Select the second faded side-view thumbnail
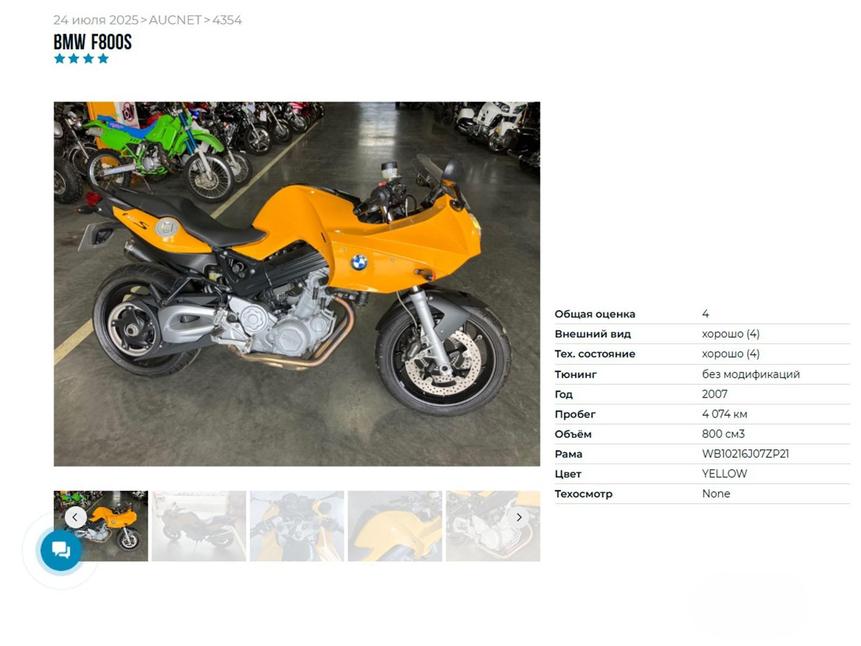The width and height of the screenshot is (861, 646). pos(199,526)
